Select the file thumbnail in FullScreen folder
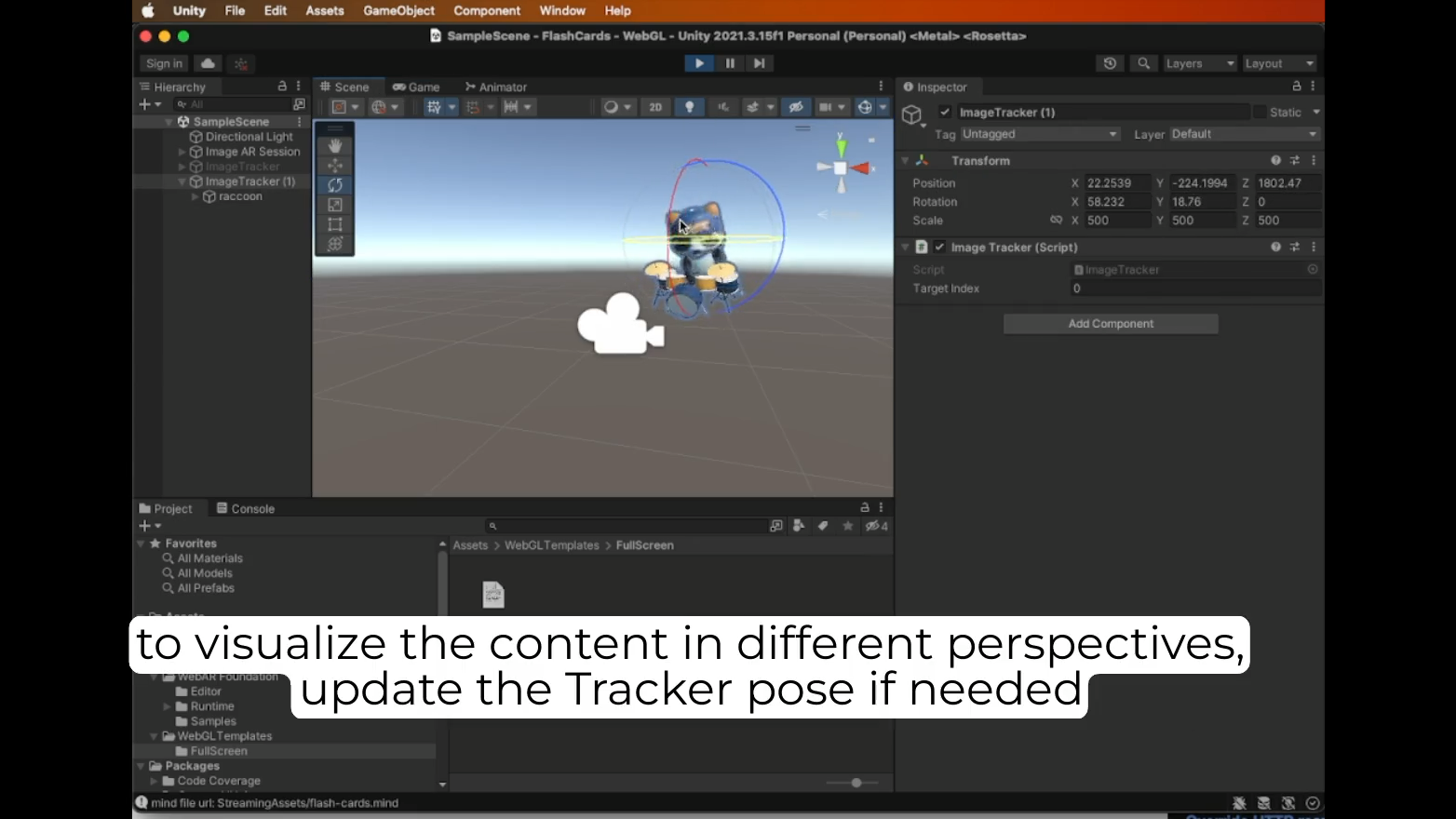Viewport: 1456px width, 819px height. coord(493,594)
